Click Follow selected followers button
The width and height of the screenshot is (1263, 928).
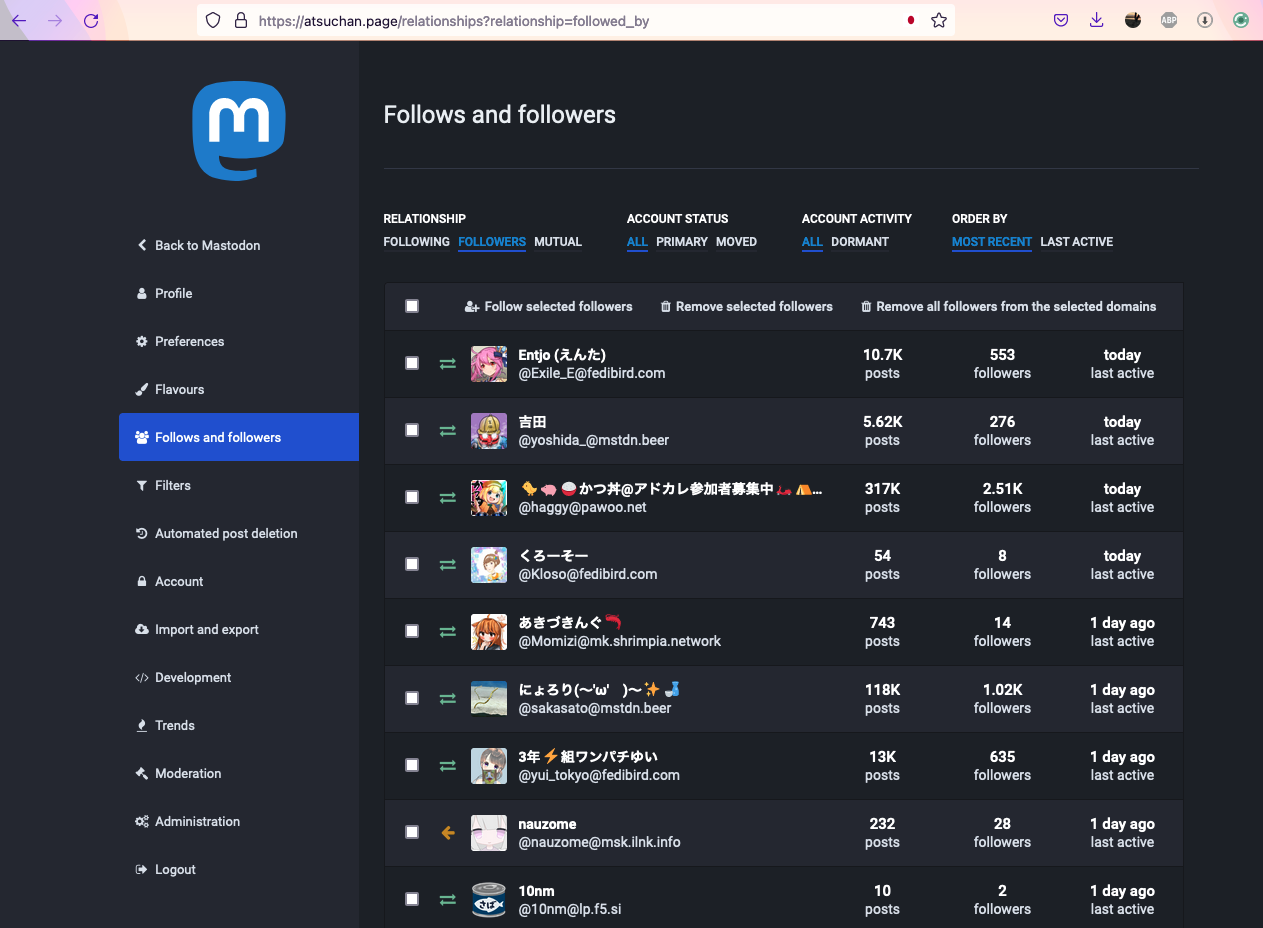549,307
